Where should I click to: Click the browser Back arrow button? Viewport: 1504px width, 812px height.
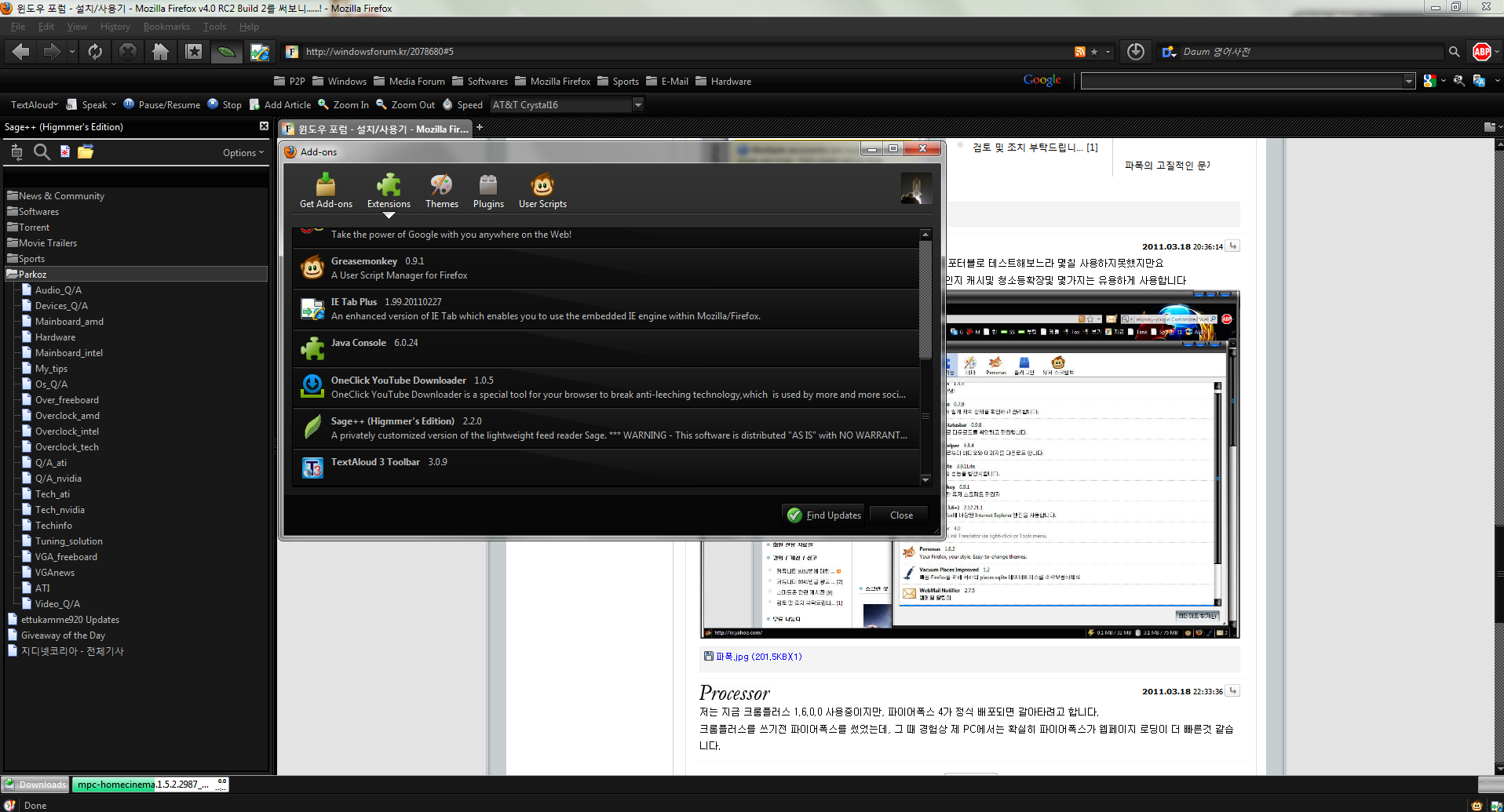pyautogui.click(x=21, y=52)
